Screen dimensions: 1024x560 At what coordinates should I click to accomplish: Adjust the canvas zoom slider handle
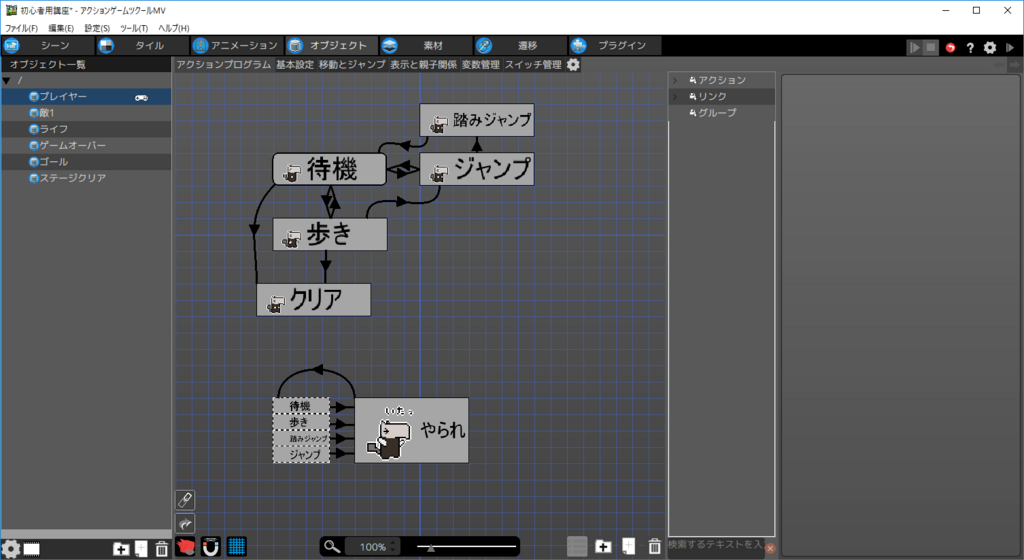click(x=430, y=548)
